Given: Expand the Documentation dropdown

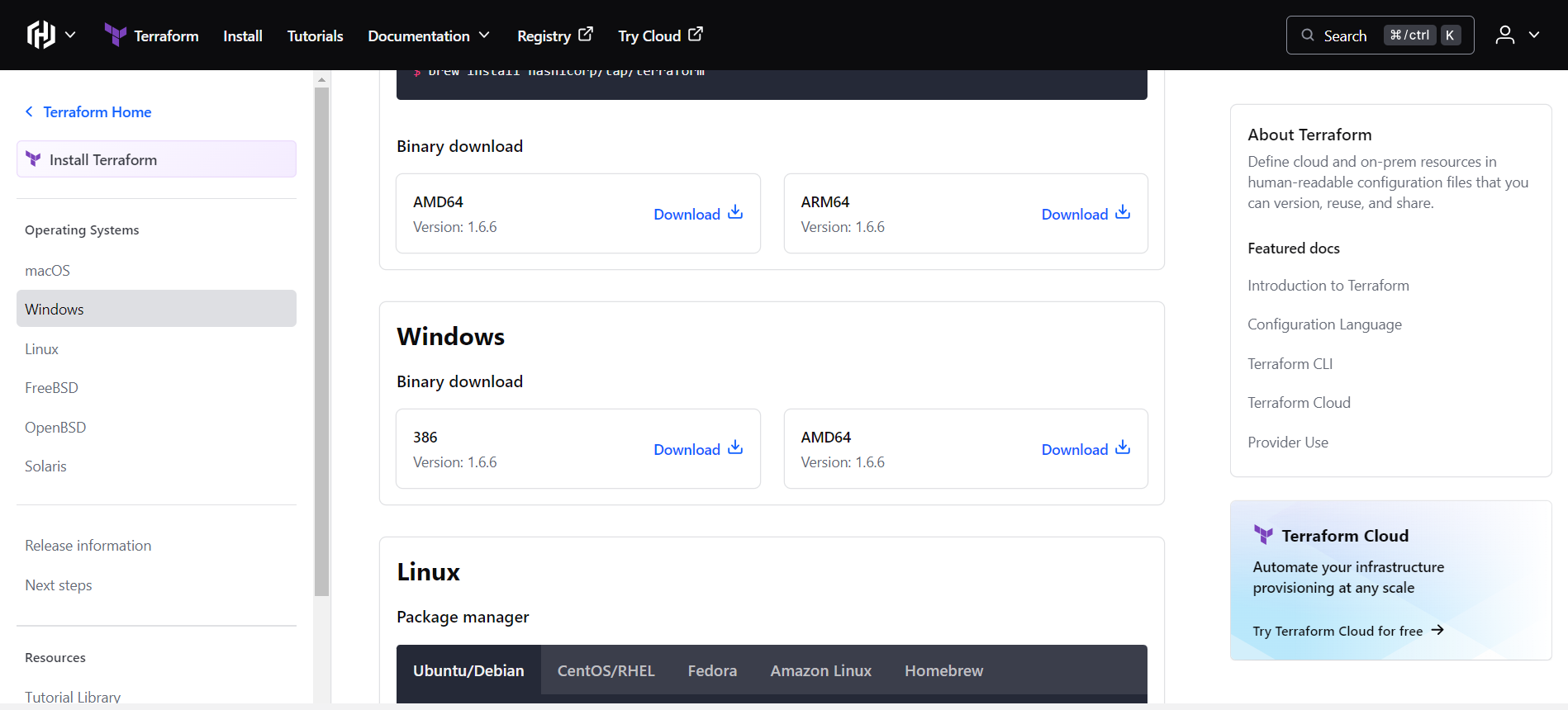Looking at the screenshot, I should pyautogui.click(x=429, y=35).
